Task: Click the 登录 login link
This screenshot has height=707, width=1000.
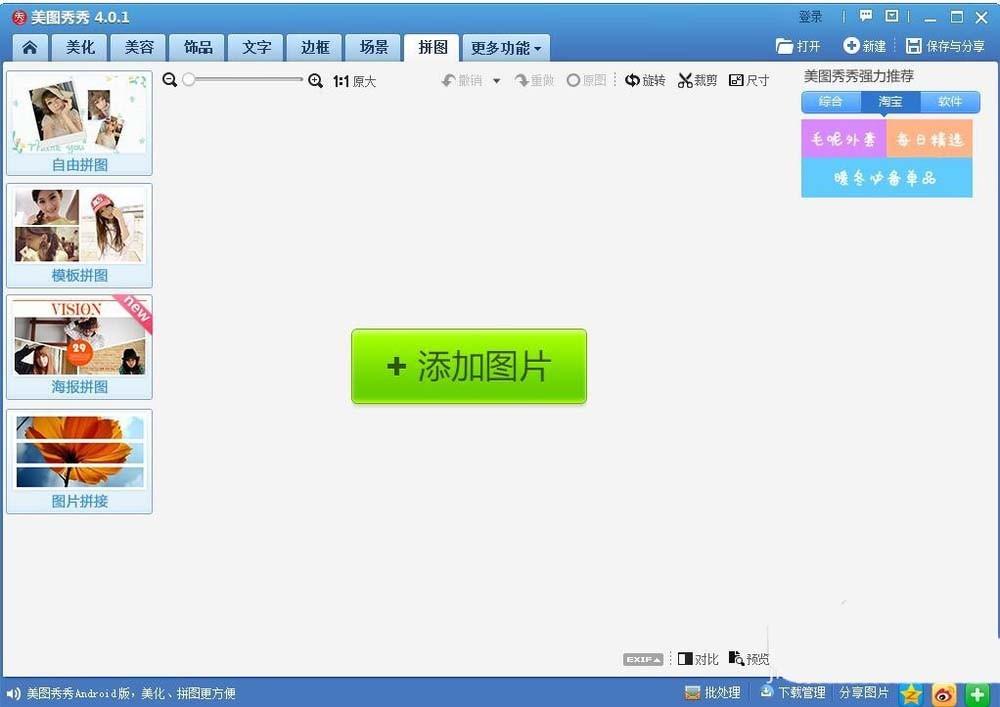Action: click(x=811, y=16)
